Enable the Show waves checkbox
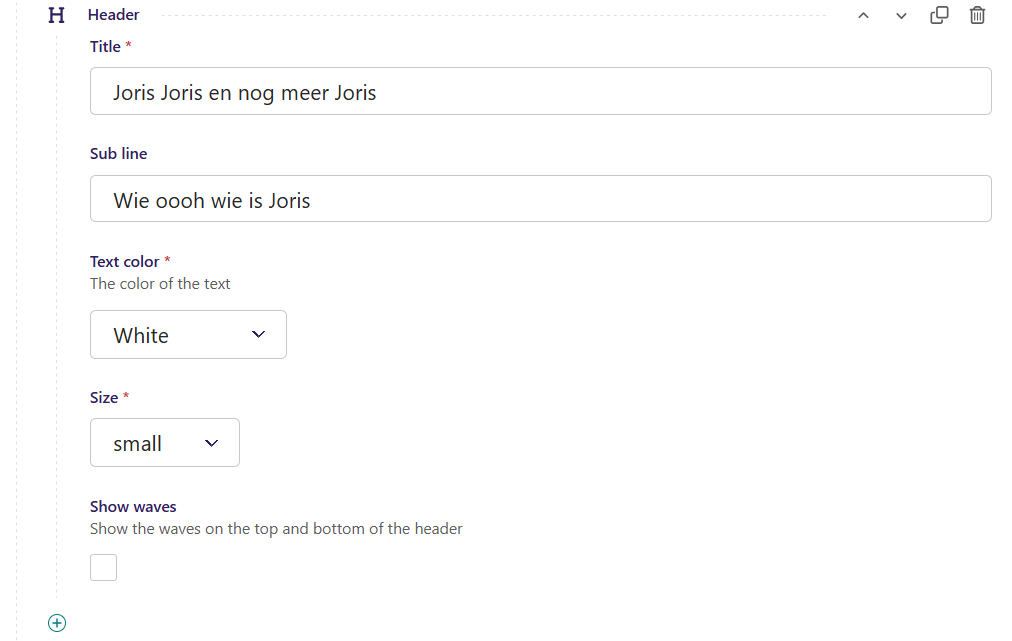This screenshot has height=641, width=1012. (x=103, y=567)
